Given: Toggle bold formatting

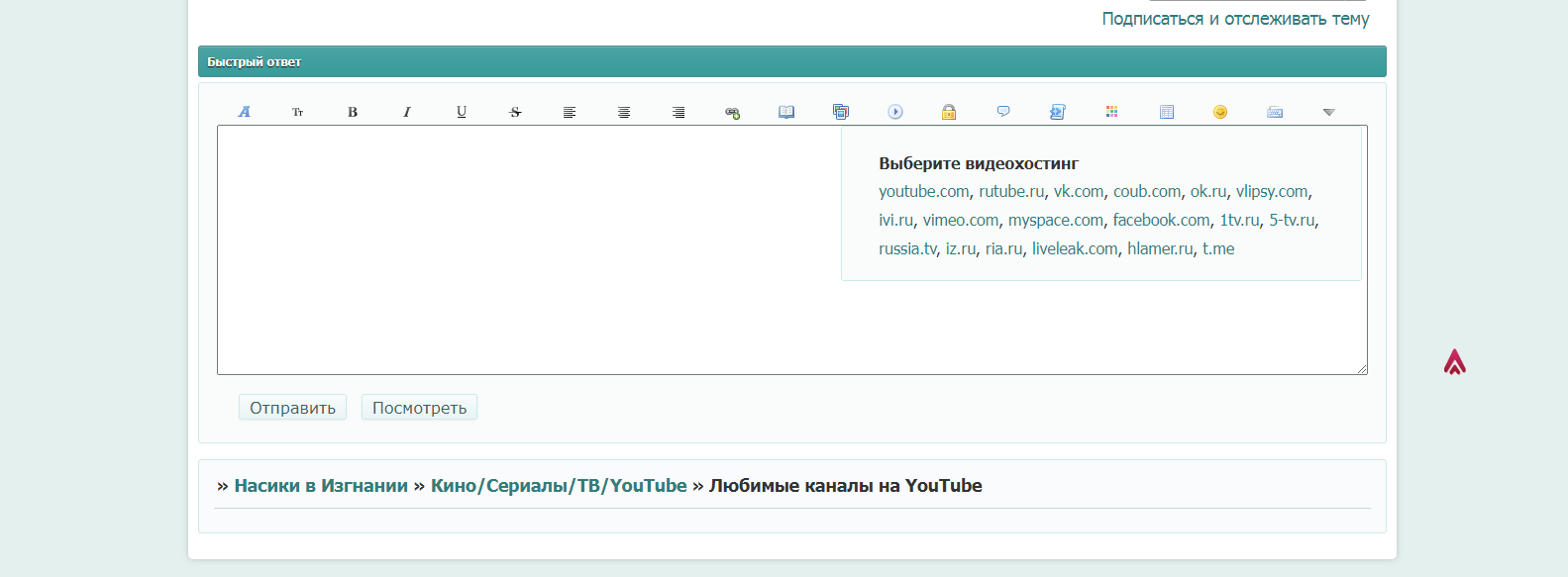Looking at the screenshot, I should [x=353, y=112].
